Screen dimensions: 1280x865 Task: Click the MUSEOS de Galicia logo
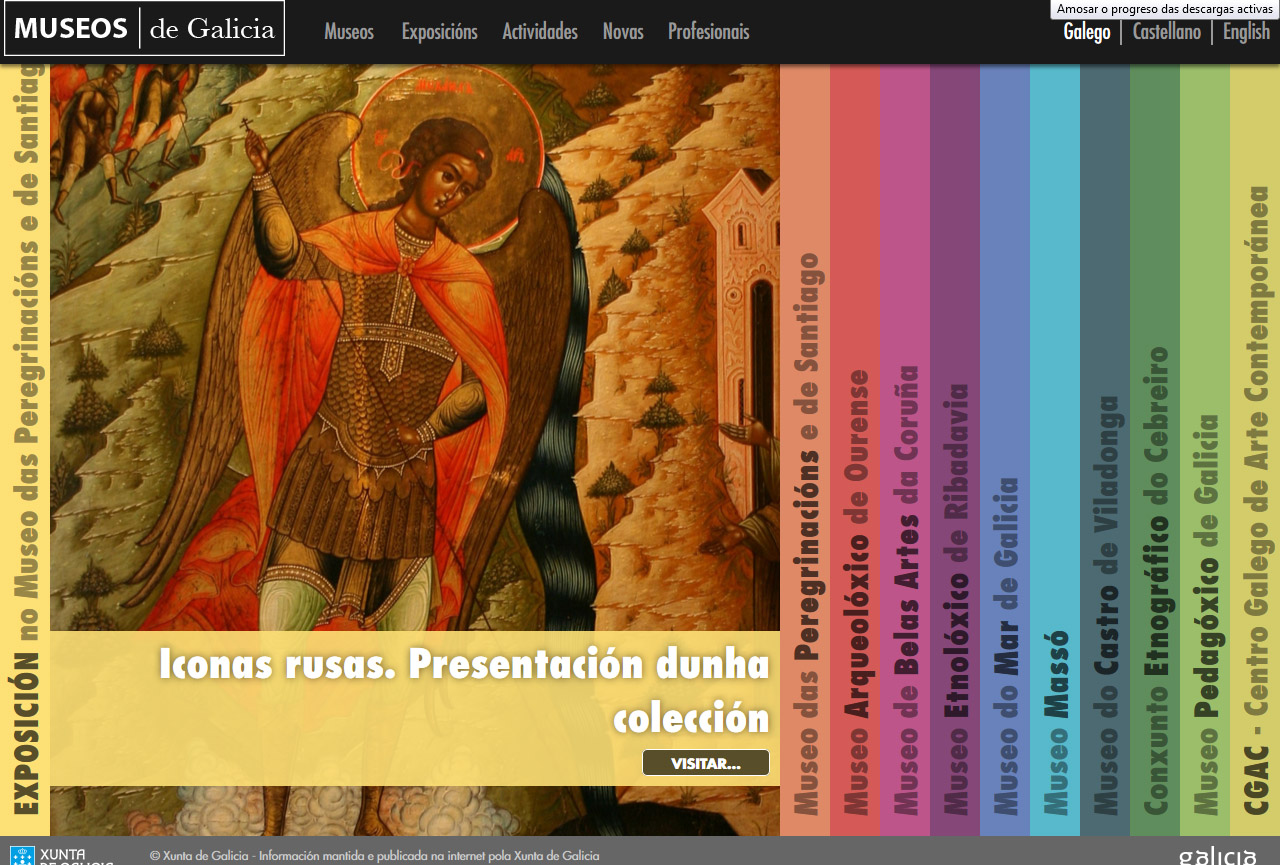click(145, 28)
